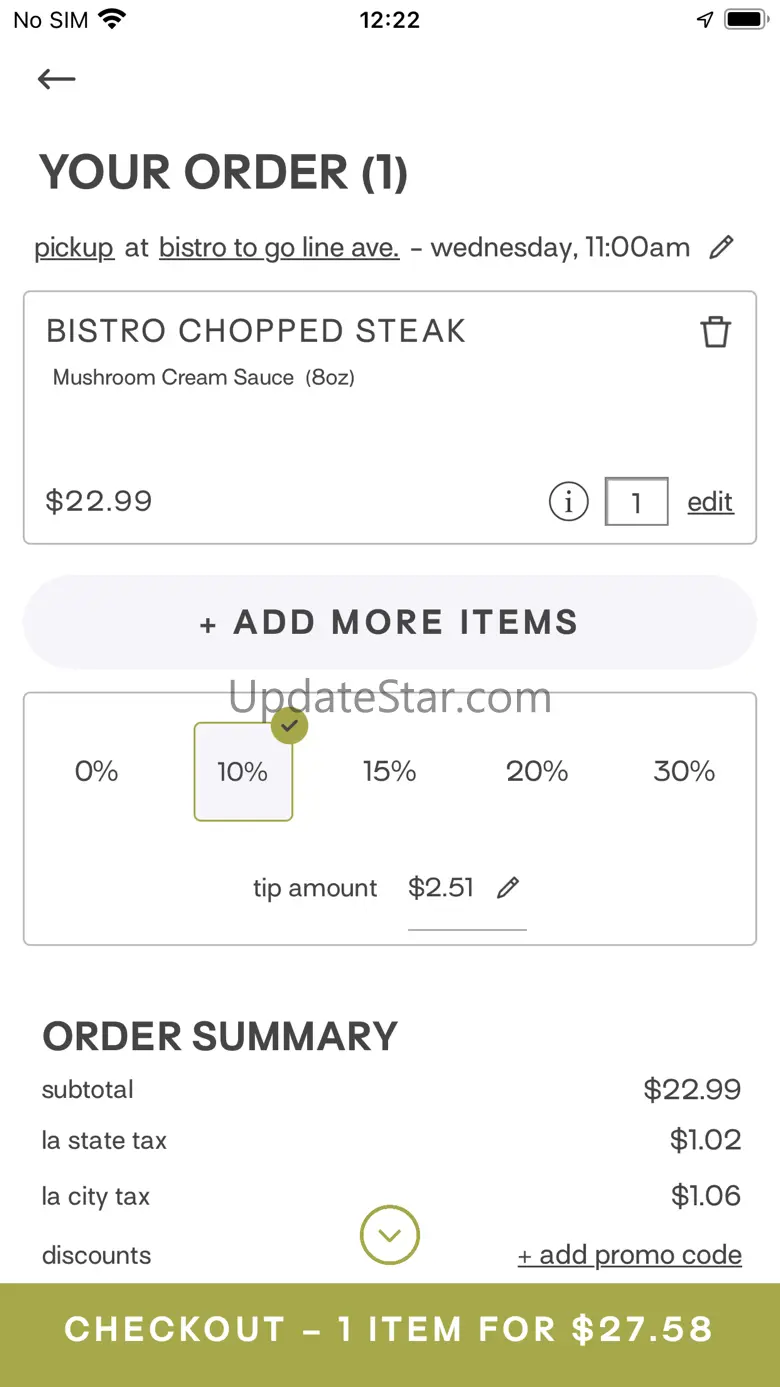Image resolution: width=780 pixels, height=1387 pixels.
Task: Click the pencil icon next to tip amount
Action: click(x=508, y=888)
